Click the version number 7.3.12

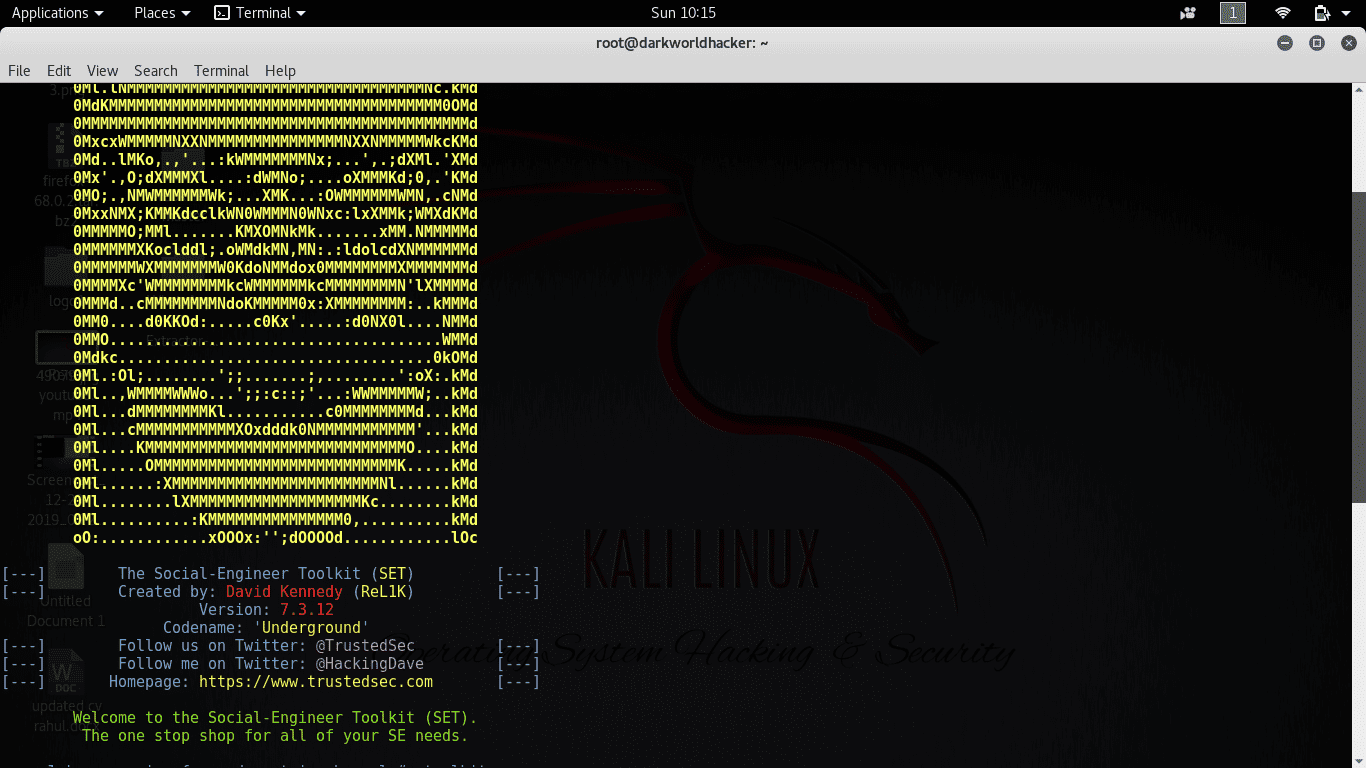coord(307,610)
